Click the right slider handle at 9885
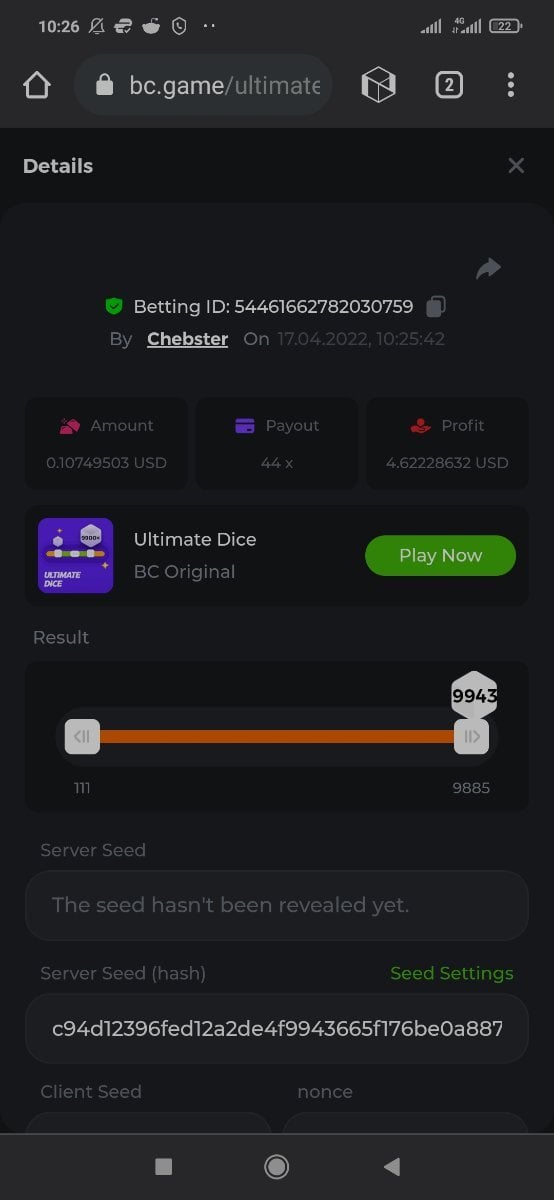 471,737
